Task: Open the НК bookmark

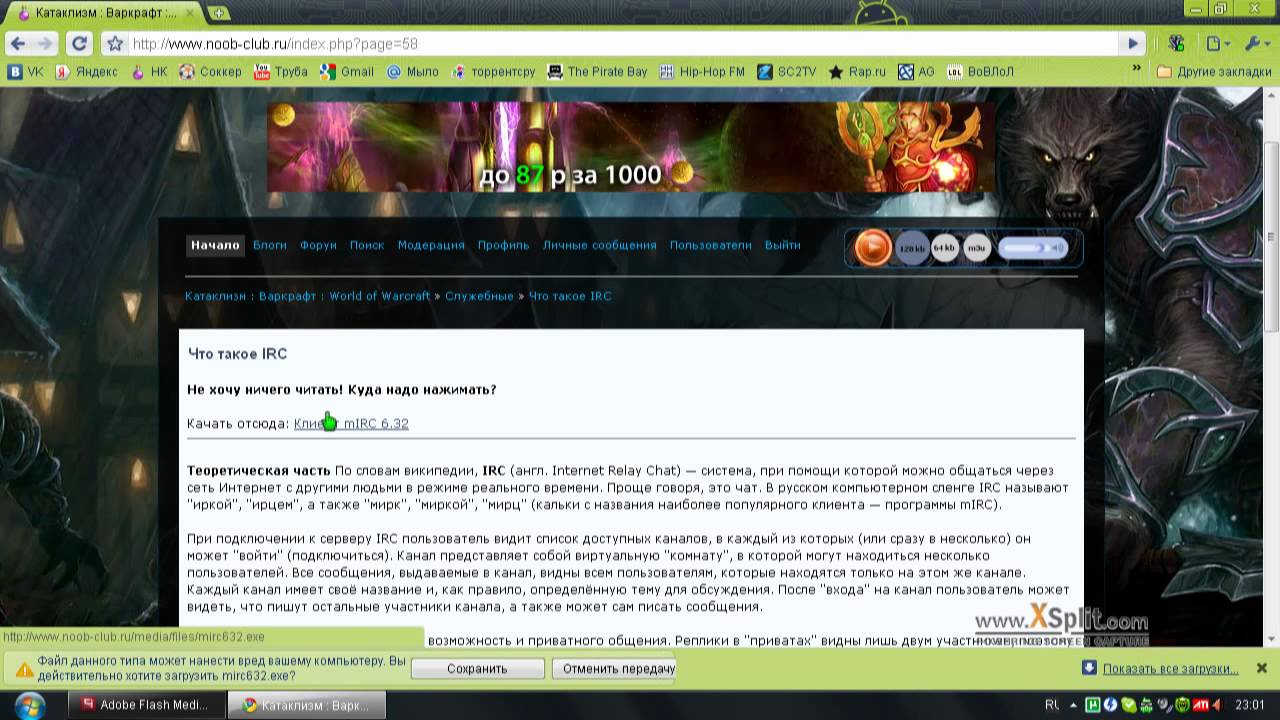Action: (149, 72)
